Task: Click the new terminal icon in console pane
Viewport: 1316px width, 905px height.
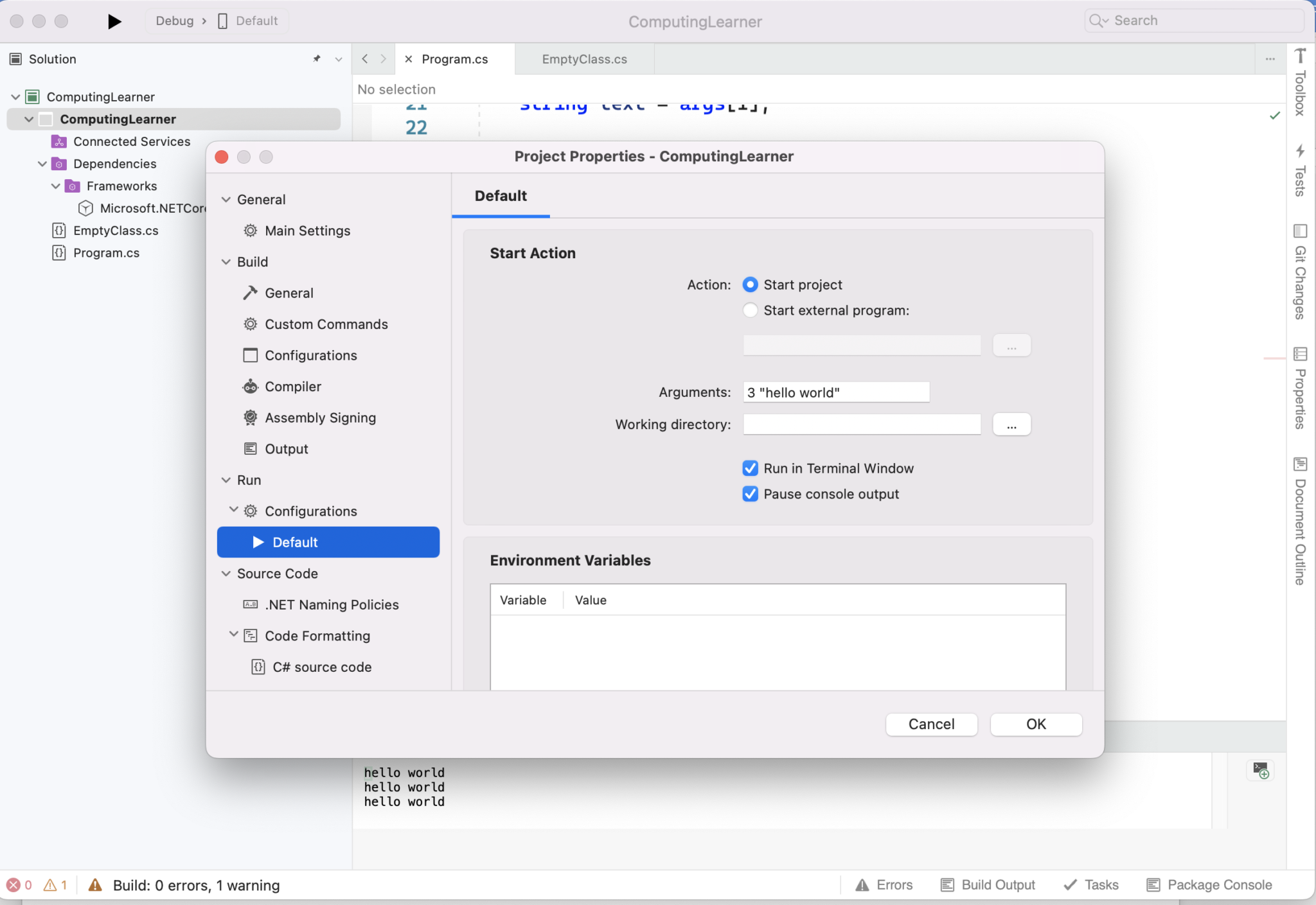Action: (x=1260, y=769)
